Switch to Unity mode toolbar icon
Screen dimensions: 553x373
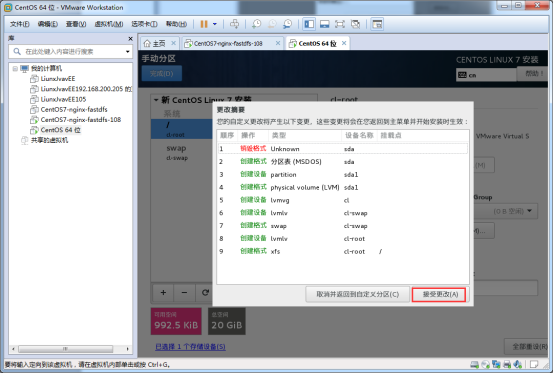point(356,24)
